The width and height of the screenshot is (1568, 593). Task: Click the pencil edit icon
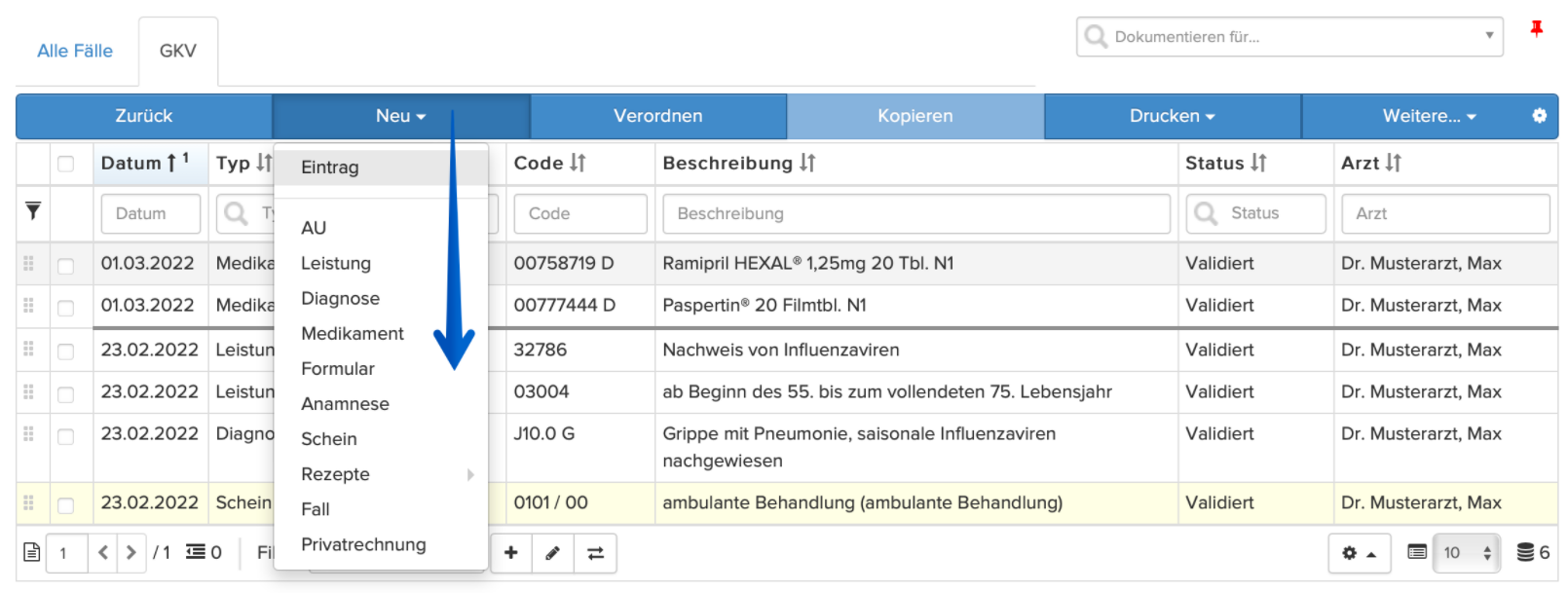pos(552,553)
